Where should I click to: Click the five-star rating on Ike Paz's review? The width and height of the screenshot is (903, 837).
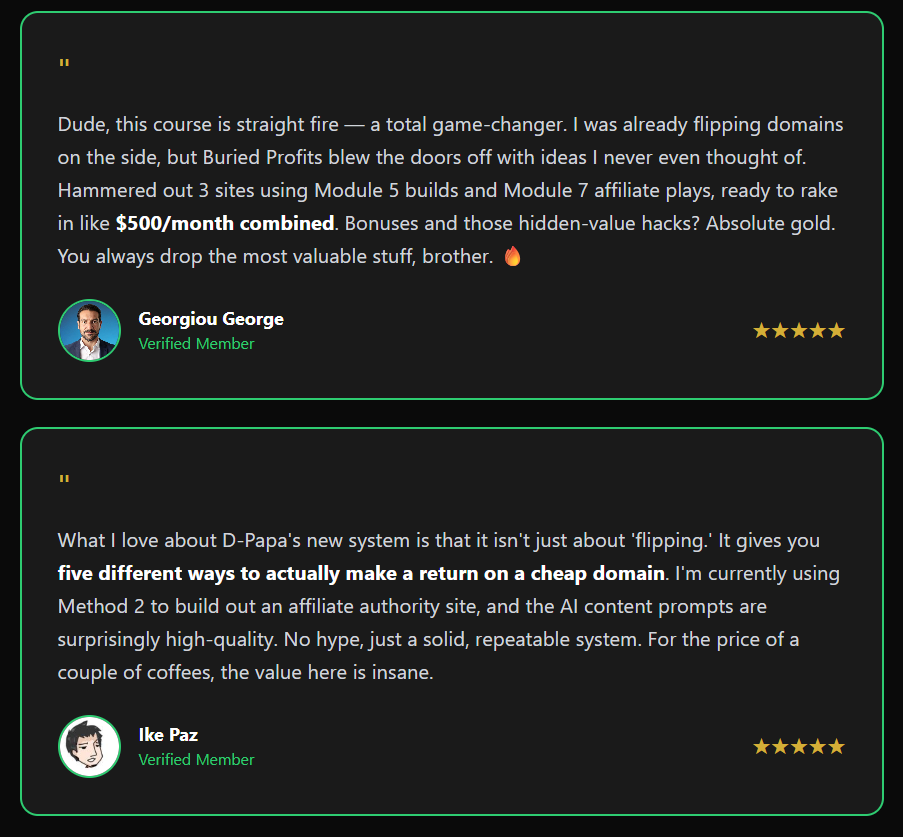(x=798, y=747)
